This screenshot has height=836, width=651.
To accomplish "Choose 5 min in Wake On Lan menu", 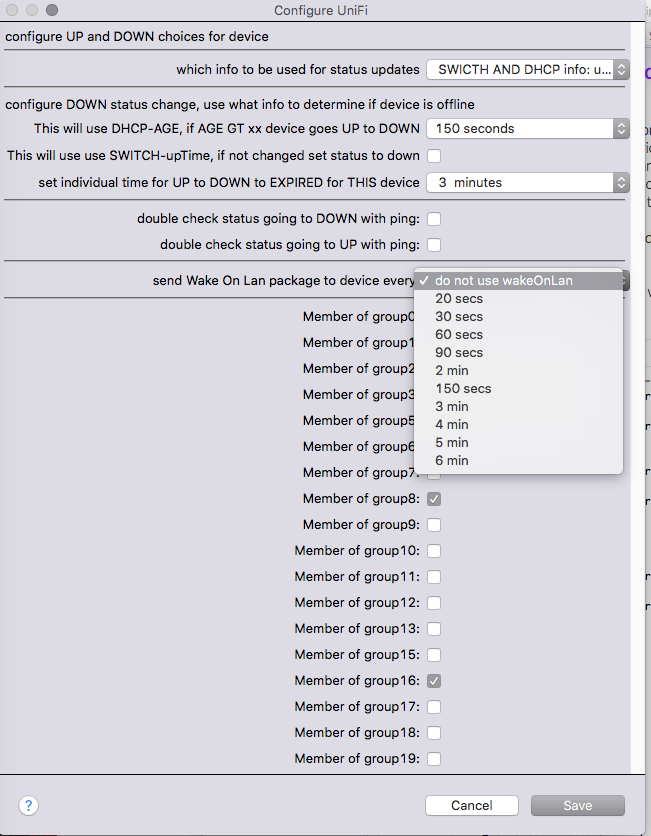I will tap(518, 443).
